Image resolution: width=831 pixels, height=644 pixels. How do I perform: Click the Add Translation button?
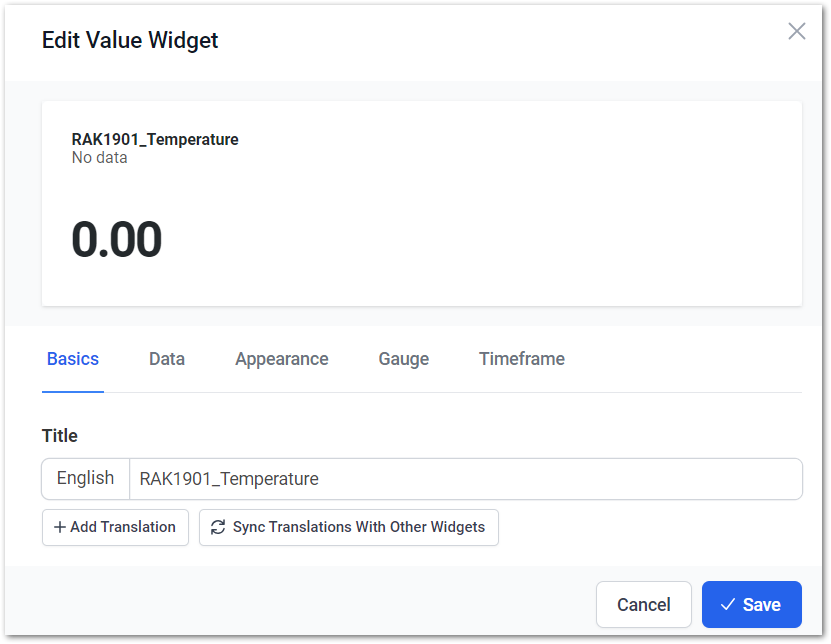115,527
